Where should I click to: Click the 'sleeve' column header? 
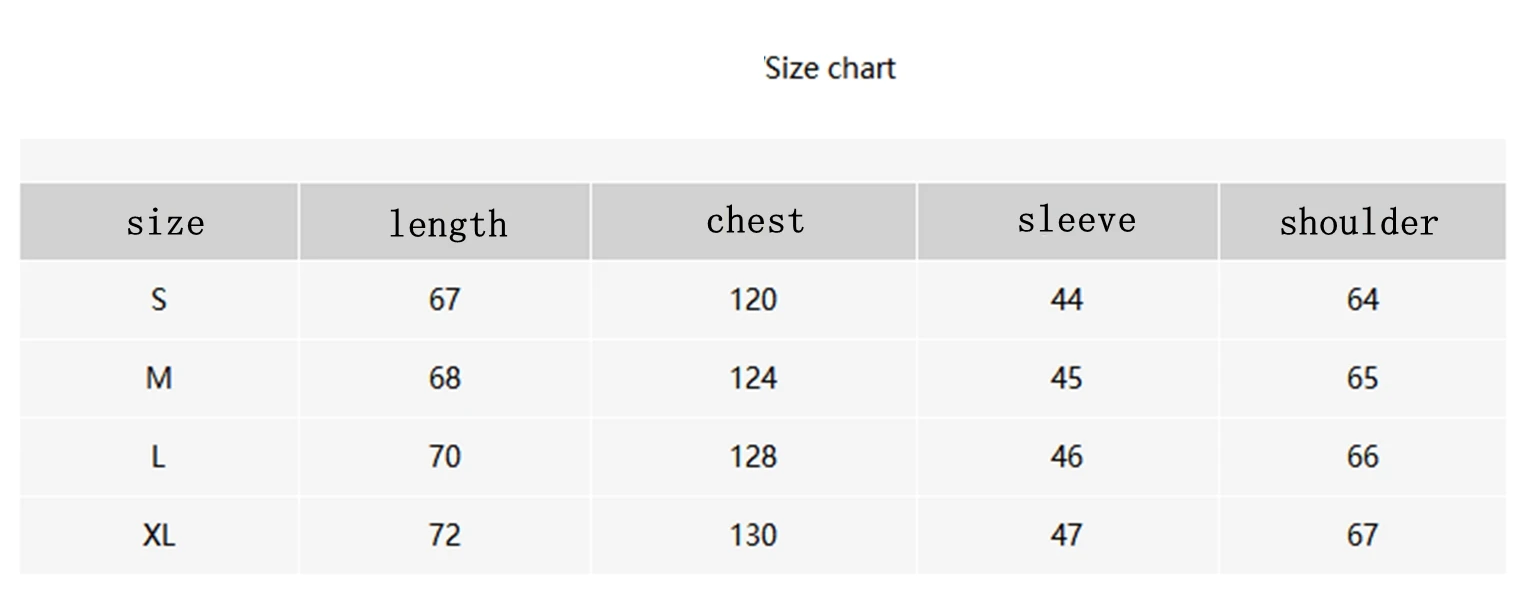pyautogui.click(x=1076, y=219)
